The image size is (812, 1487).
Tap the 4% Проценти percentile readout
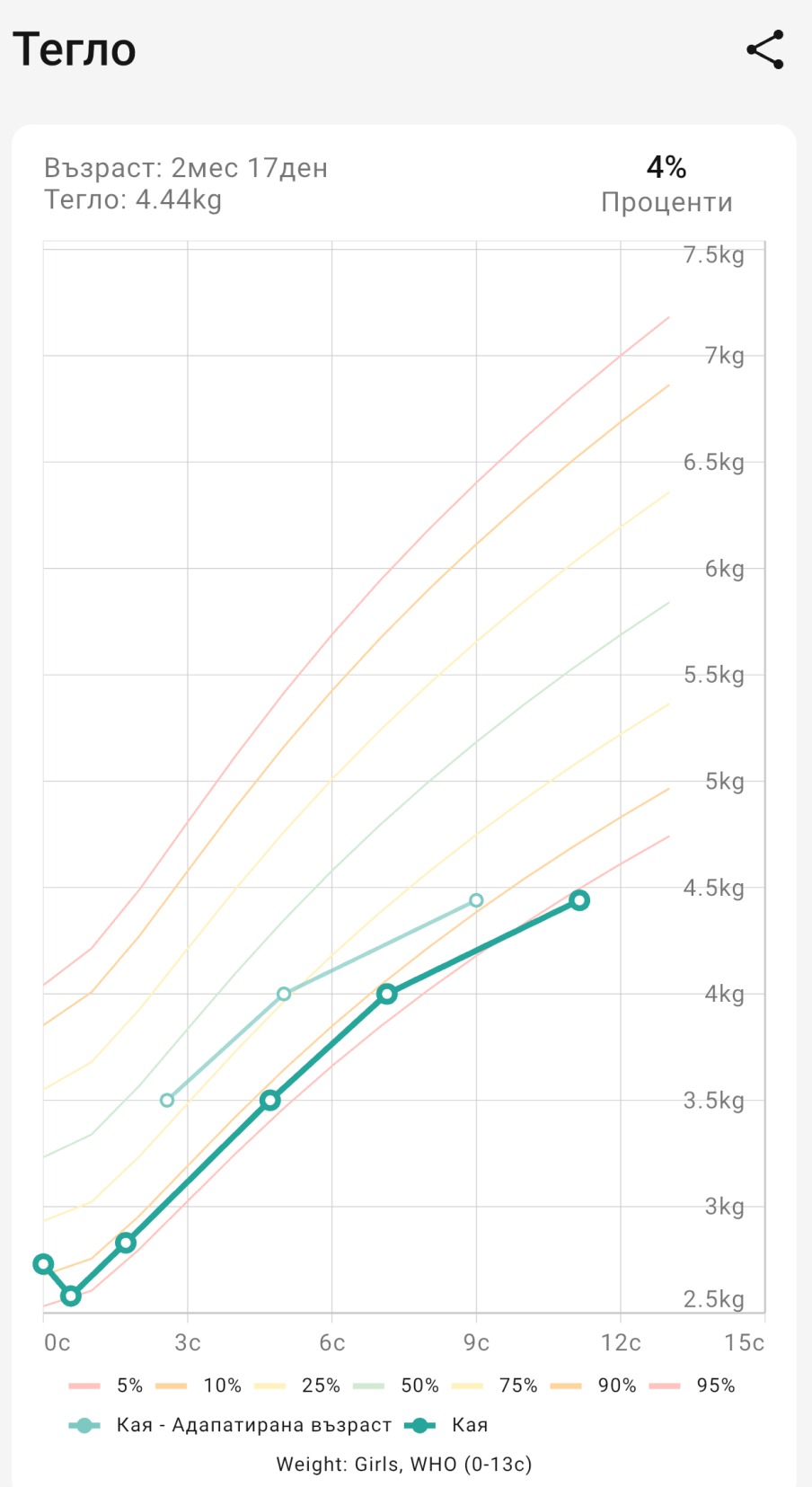tap(666, 183)
